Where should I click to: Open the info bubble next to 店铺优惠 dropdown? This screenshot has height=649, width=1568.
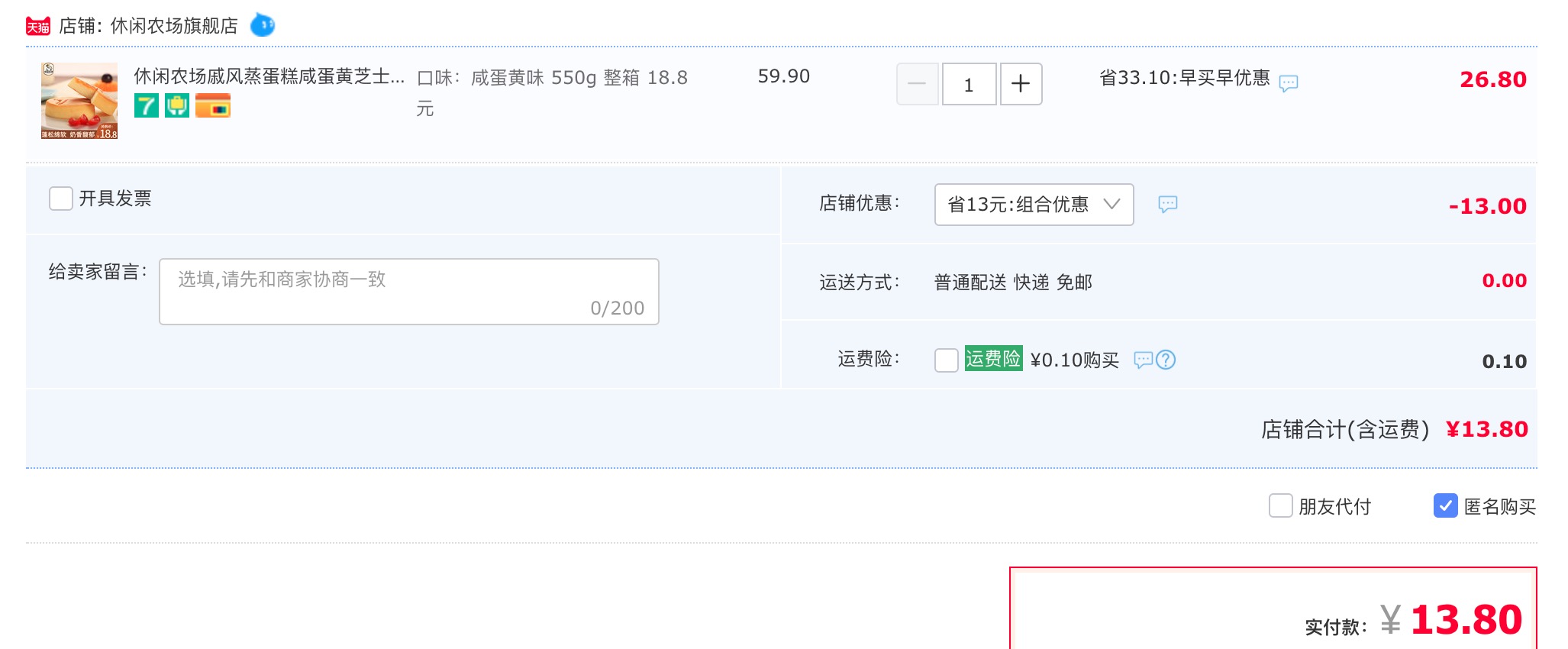(x=1168, y=204)
